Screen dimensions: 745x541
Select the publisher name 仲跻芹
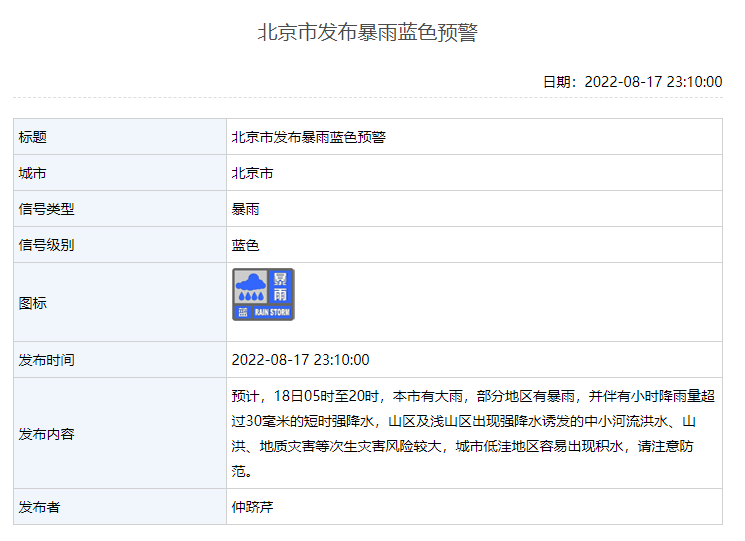point(252,507)
